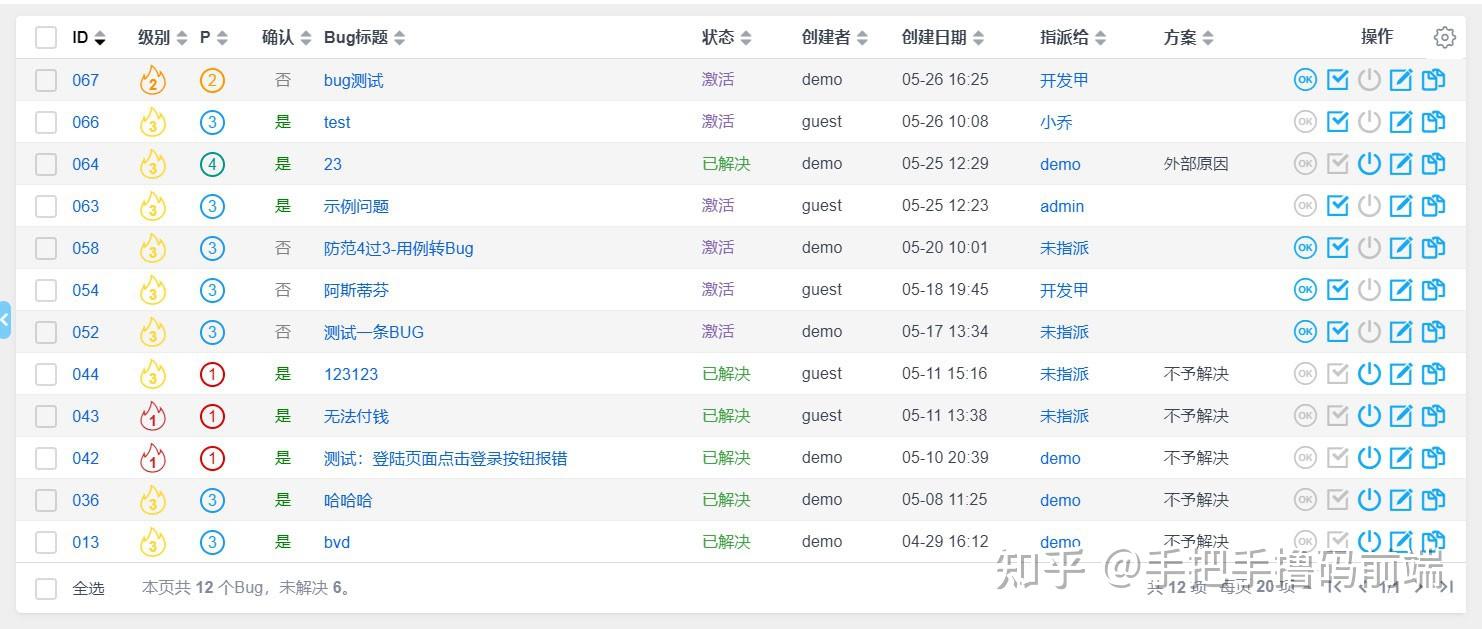1482x629 pixels.
Task: Sort by 创建日期 using its sort arrows
Action: tap(978, 37)
